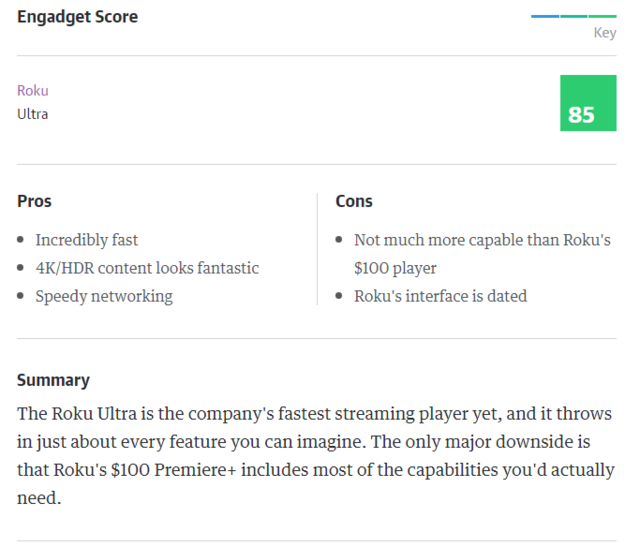This screenshot has height=547, width=640.
Task: Click the summary paragraph's first line
Action: (314, 414)
